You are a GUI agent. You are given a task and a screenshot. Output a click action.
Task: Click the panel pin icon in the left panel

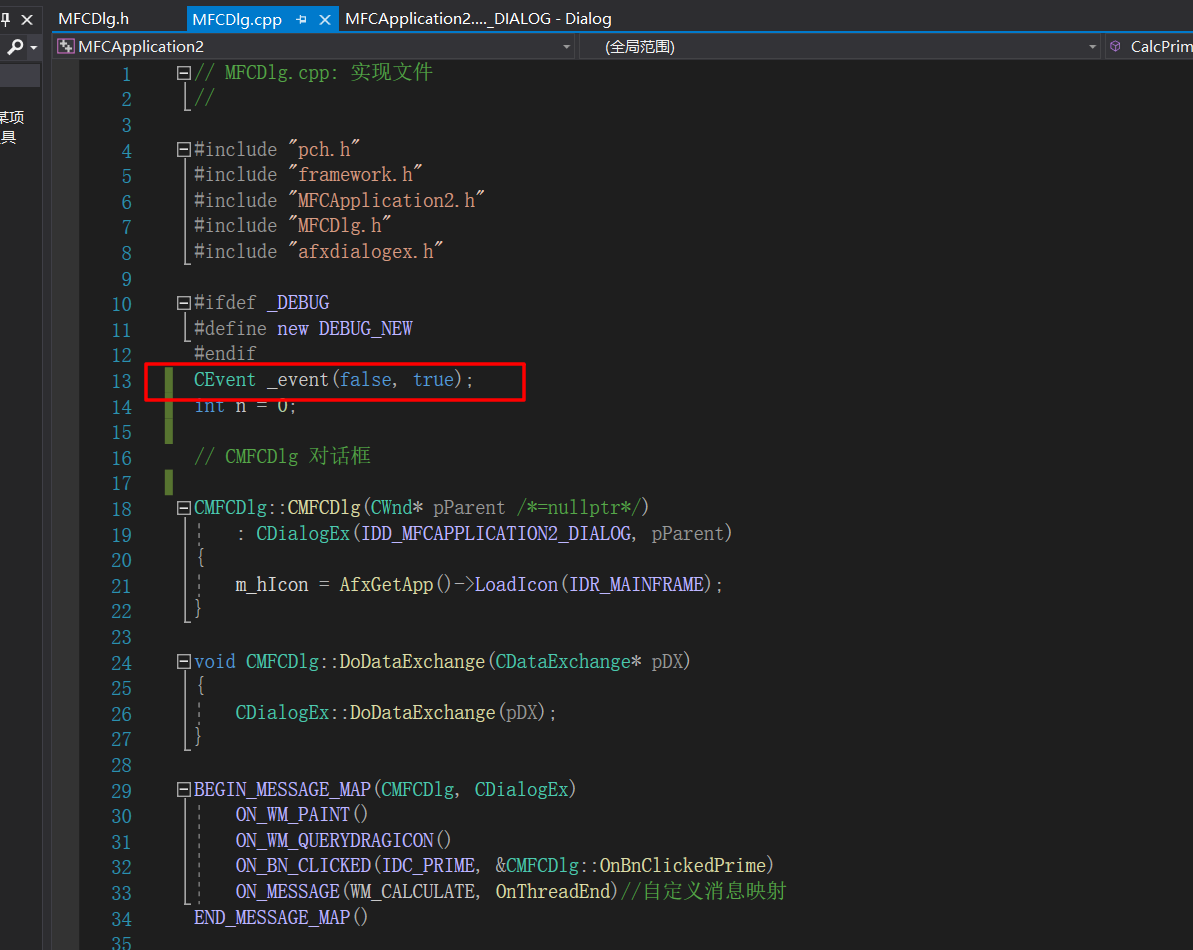pyautogui.click(x=5, y=19)
